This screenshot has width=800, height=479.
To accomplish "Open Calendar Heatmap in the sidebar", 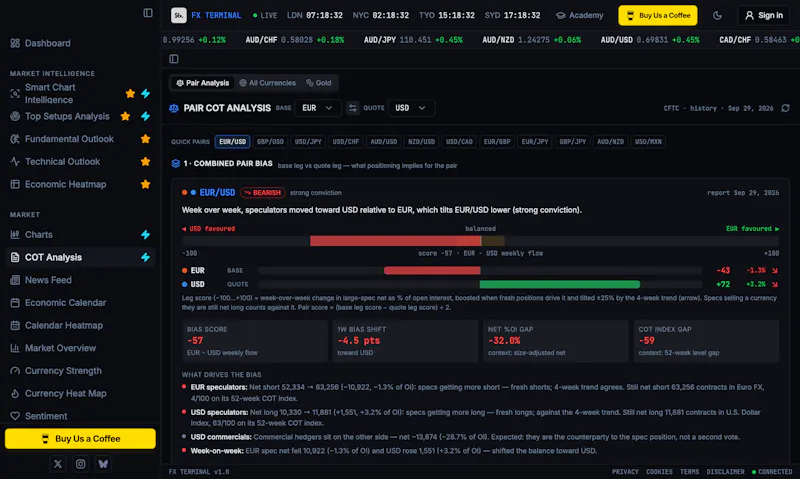I will pos(80,325).
